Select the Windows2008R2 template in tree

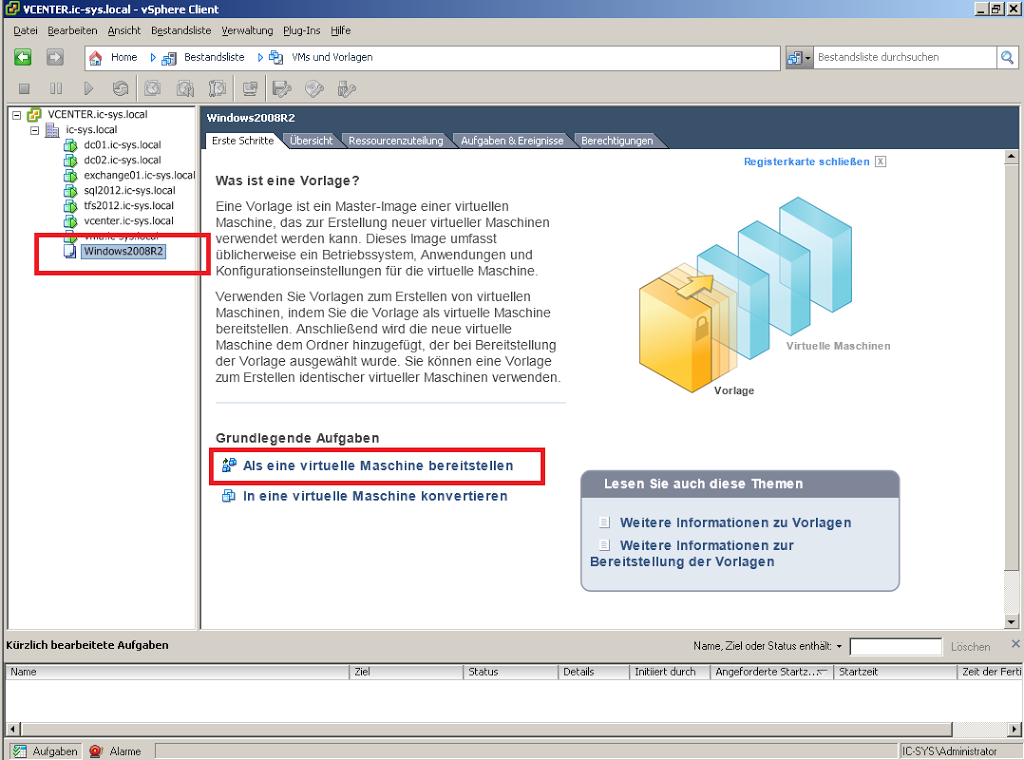click(x=123, y=251)
